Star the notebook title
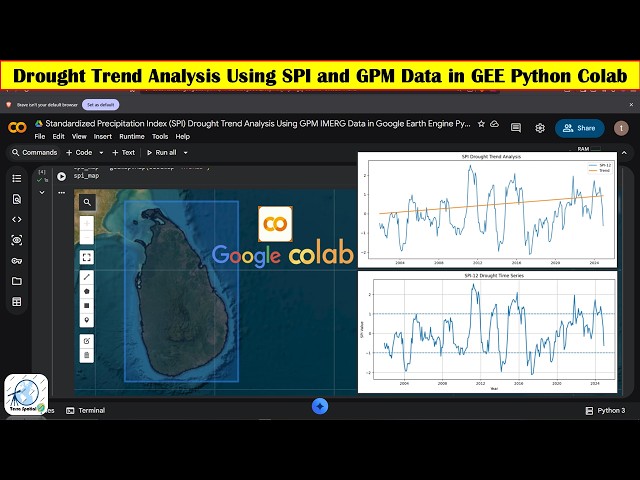 (481, 124)
